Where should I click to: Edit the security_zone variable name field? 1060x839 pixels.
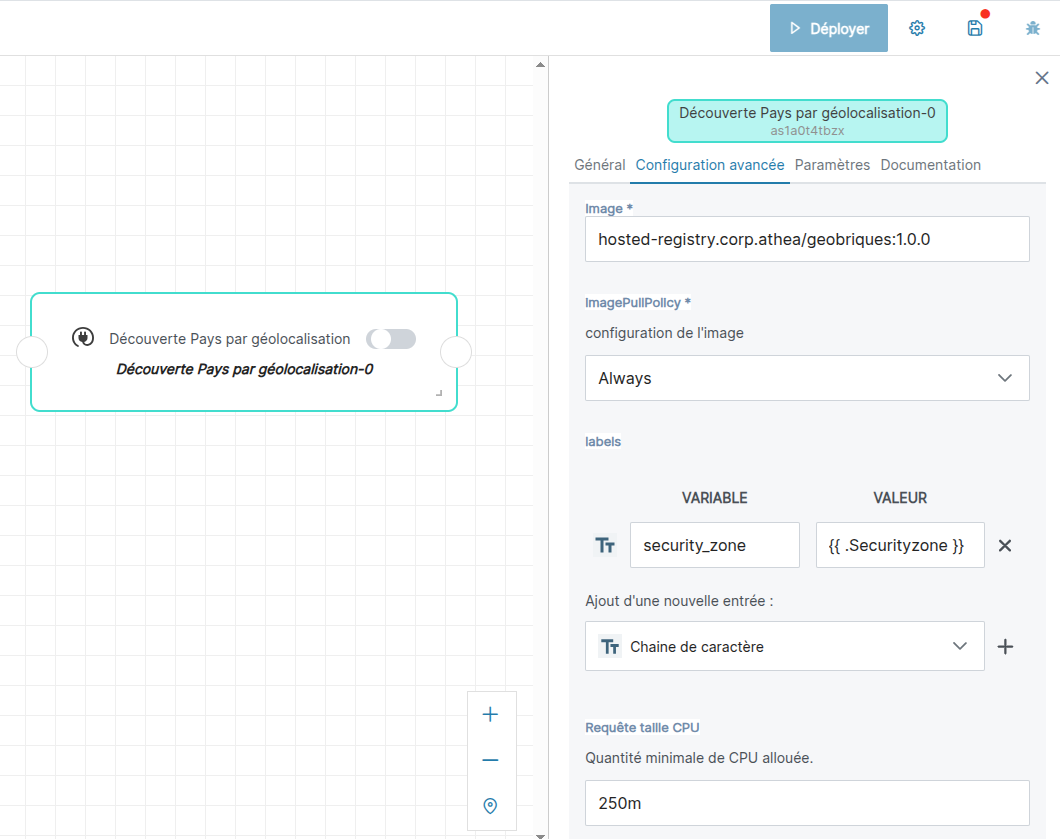[x=714, y=545]
